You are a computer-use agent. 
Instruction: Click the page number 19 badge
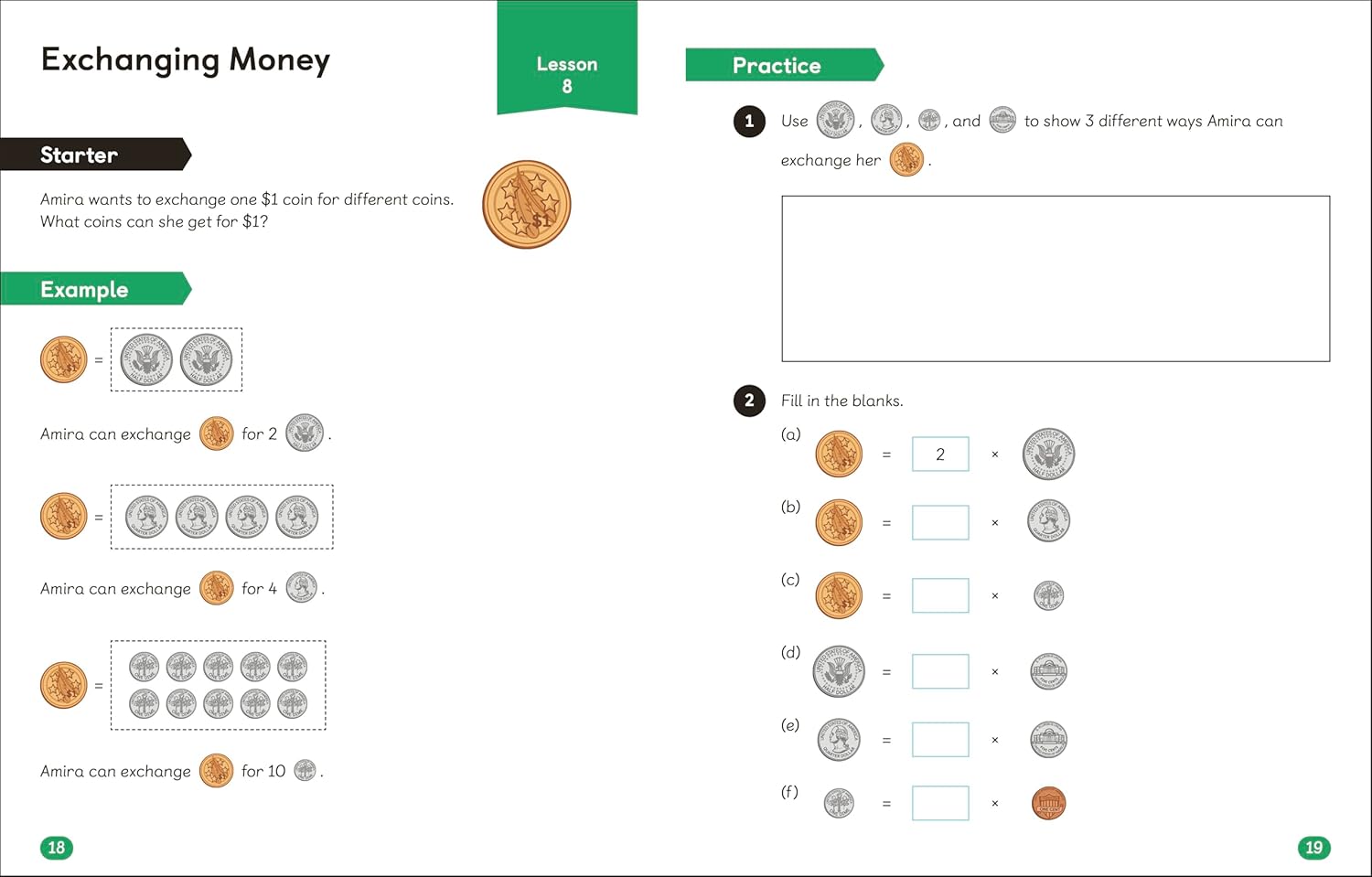(x=1314, y=848)
